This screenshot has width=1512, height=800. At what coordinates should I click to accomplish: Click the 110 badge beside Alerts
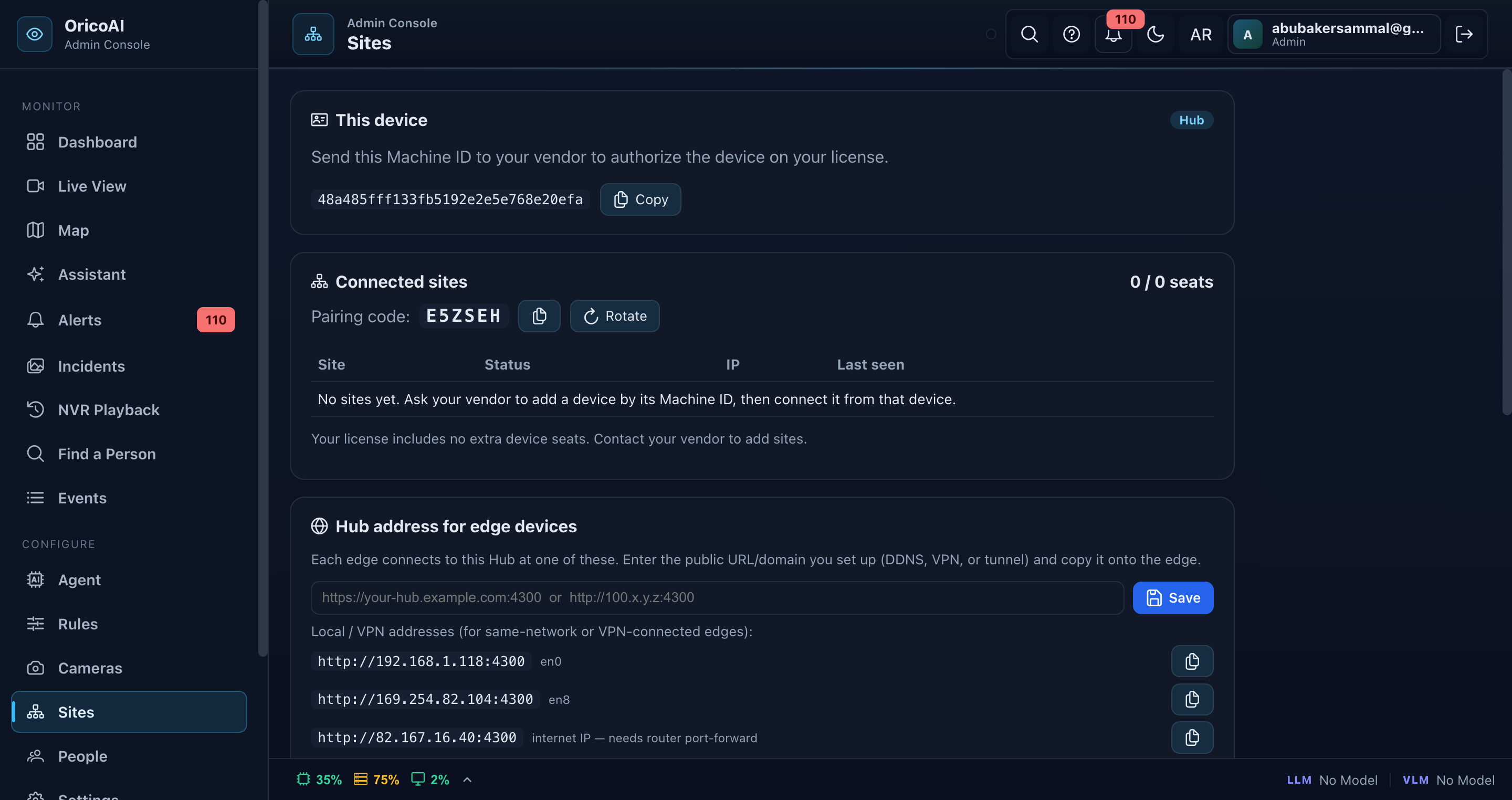[216, 320]
